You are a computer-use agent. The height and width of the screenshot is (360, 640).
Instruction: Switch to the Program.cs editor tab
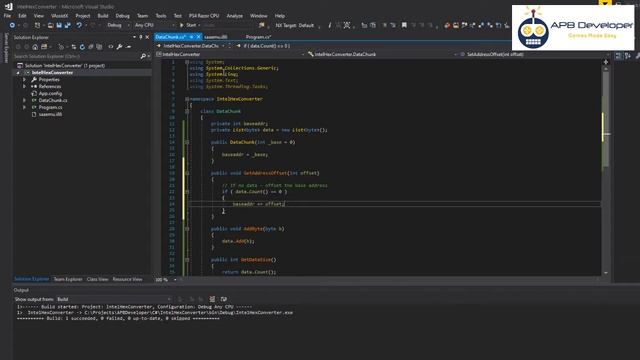tap(258, 37)
